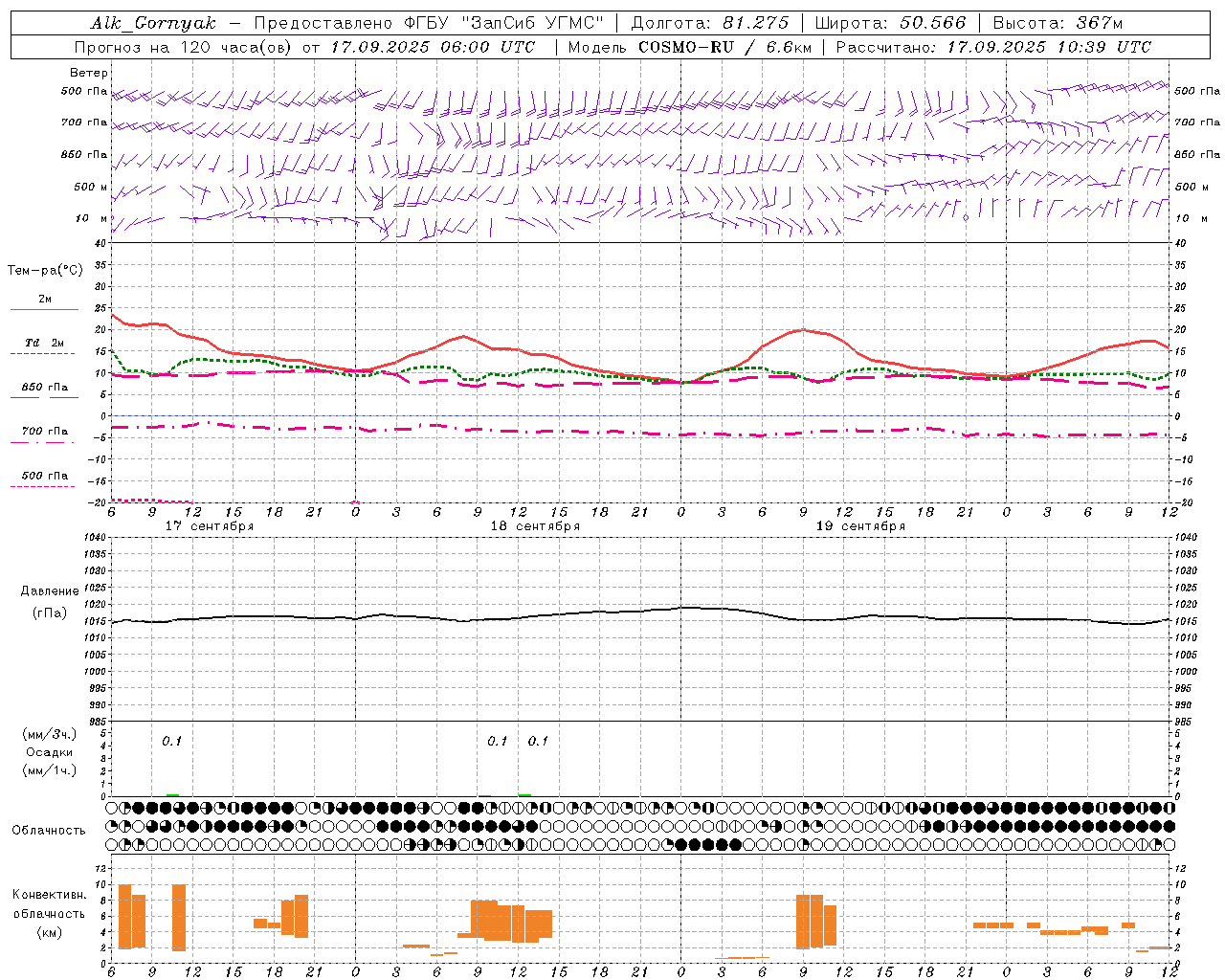Click the blue dashed 0°C zero line

(641, 415)
